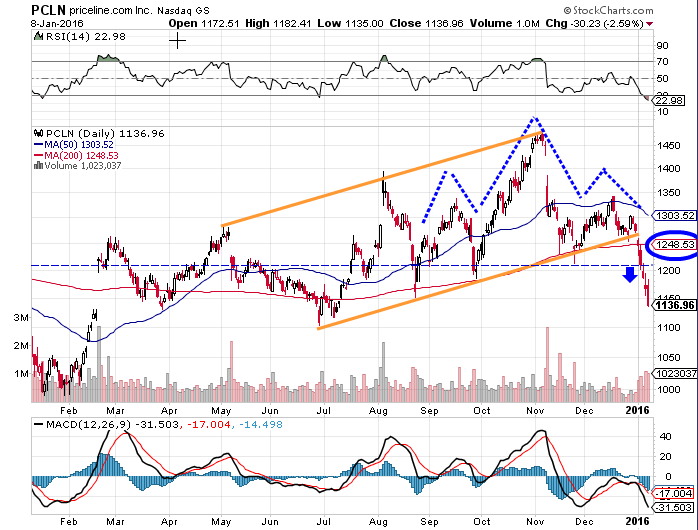
Task: Click the MA(200) 1248.53 legend entry
Action: (81, 155)
